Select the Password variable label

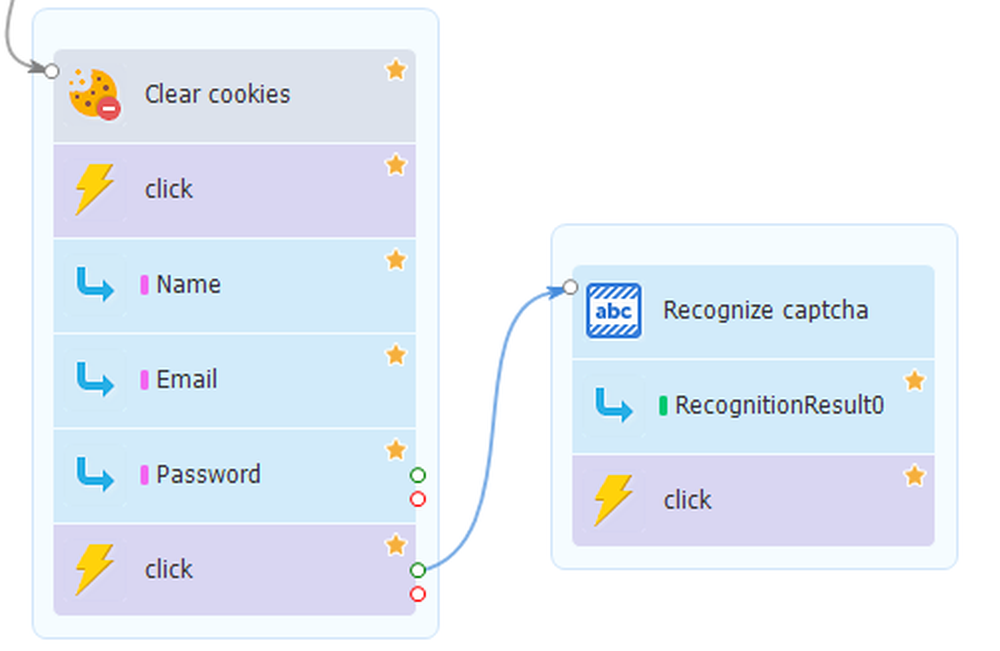tap(209, 474)
